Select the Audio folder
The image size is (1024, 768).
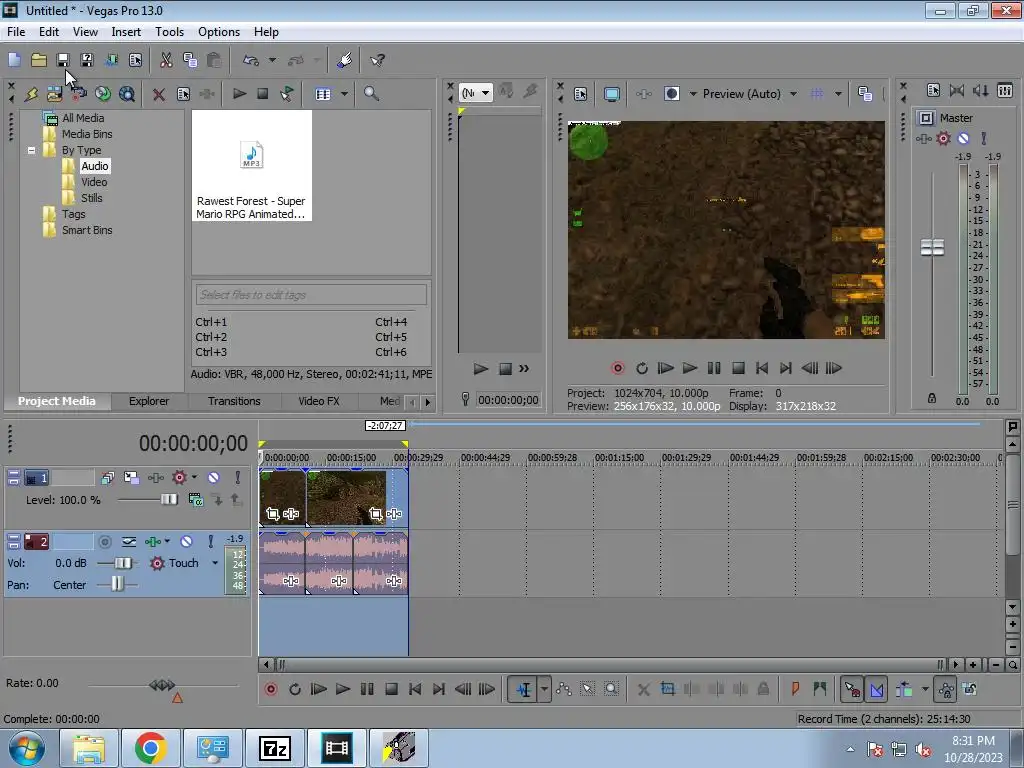click(95, 166)
